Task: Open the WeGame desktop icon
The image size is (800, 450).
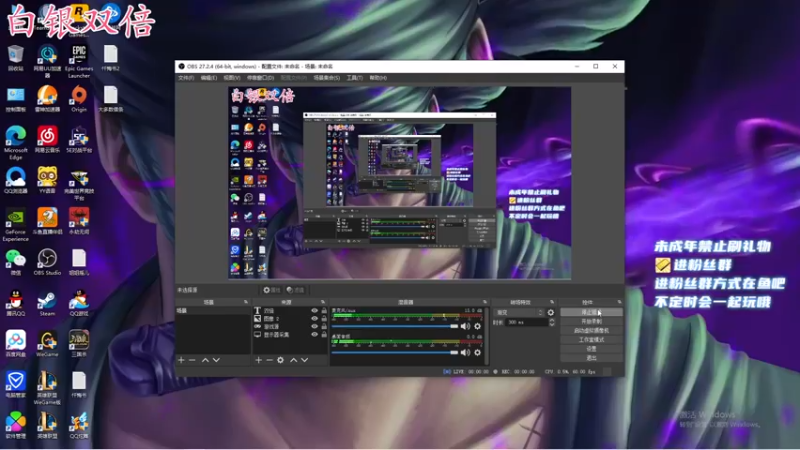Action: point(47,344)
